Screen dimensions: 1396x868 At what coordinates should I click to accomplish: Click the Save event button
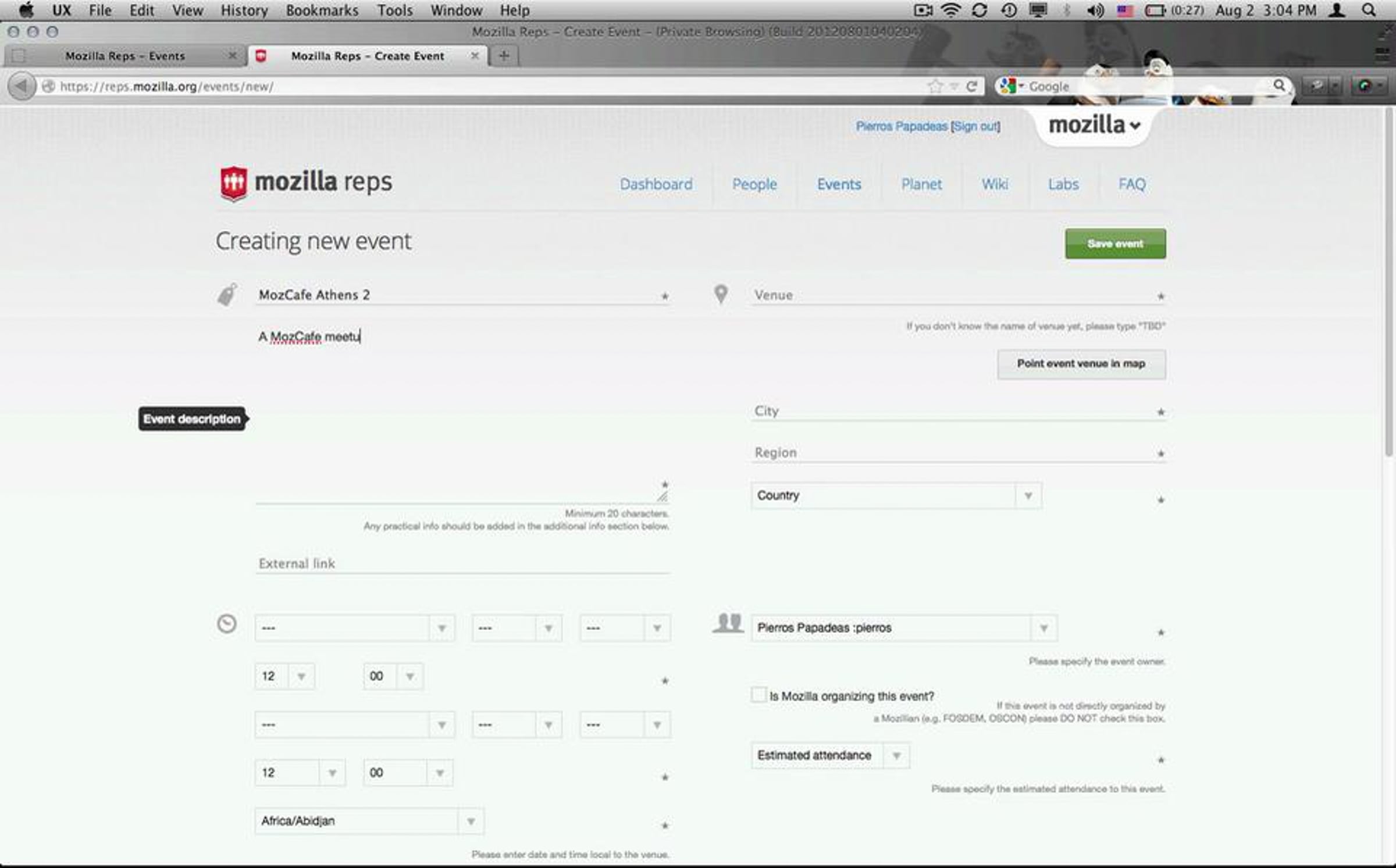(x=1115, y=244)
